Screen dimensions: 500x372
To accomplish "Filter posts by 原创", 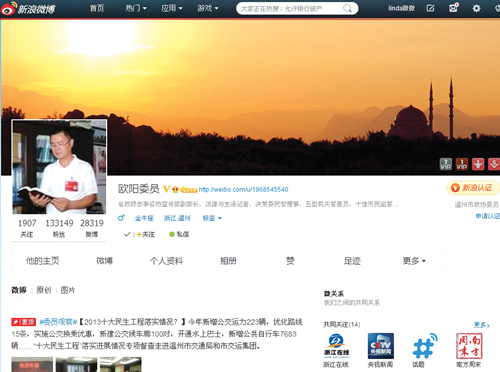I will pos(44,290).
